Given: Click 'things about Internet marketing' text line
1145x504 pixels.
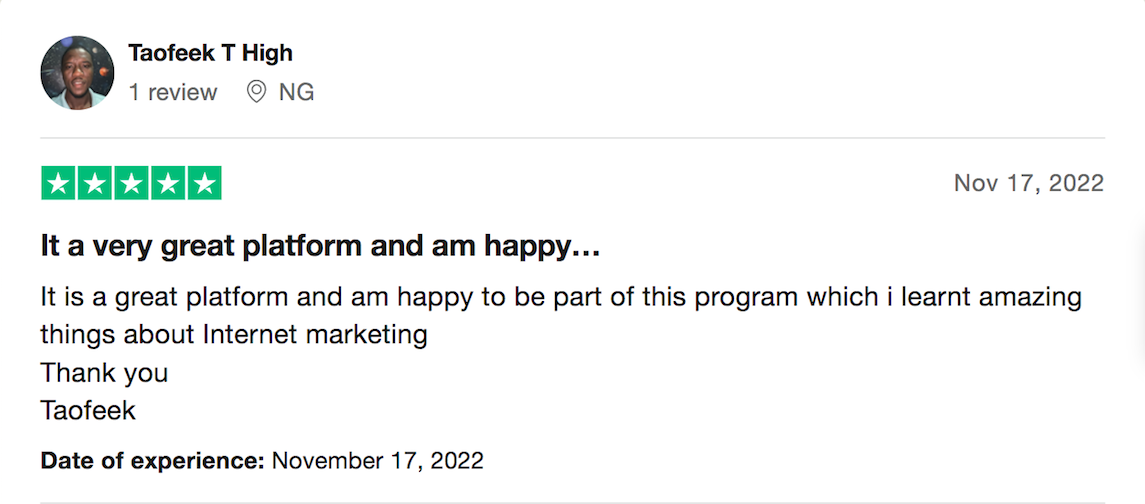Looking at the screenshot, I should click(x=234, y=335).
